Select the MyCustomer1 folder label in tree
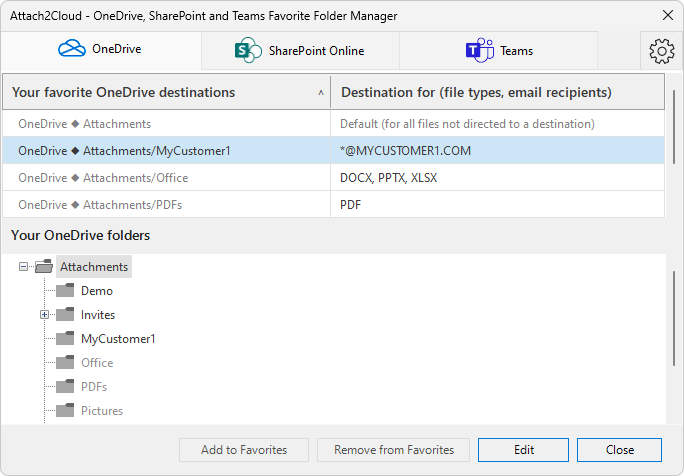The image size is (684, 476). pos(118,339)
